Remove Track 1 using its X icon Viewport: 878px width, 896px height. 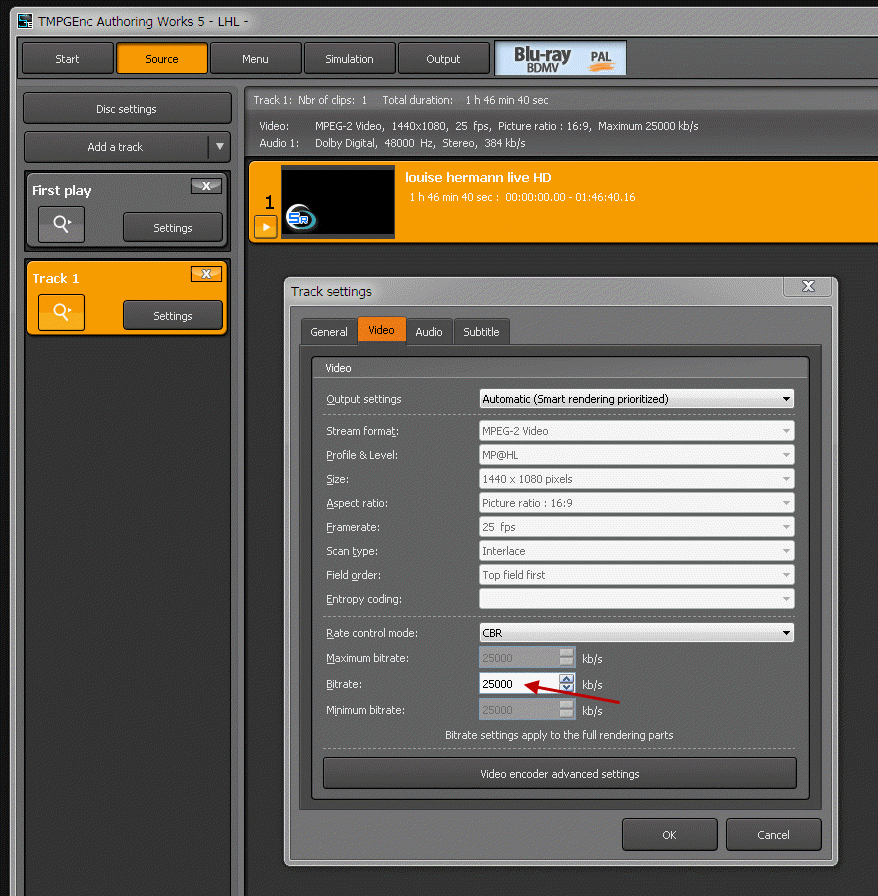click(206, 274)
